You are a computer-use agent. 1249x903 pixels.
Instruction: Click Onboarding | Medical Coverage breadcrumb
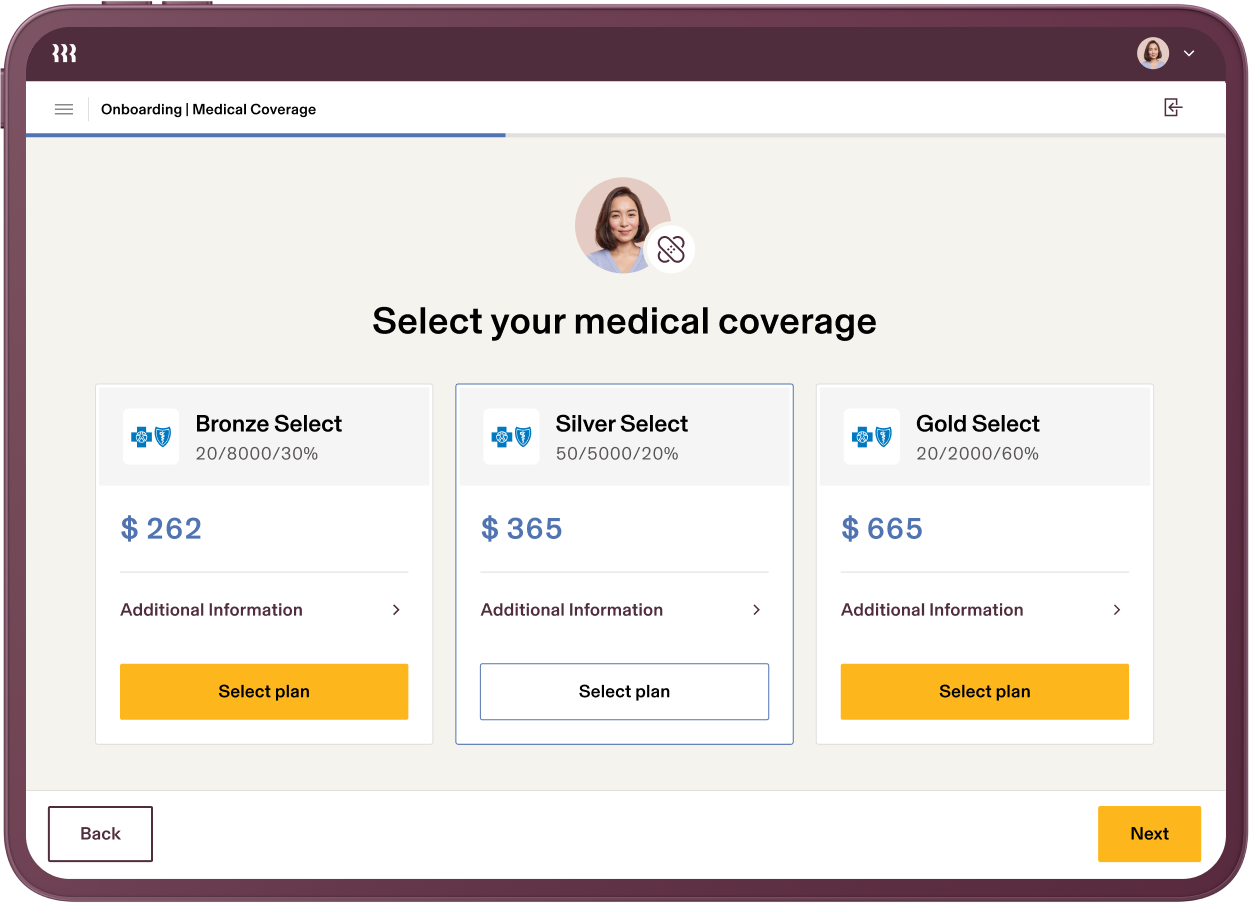208,109
